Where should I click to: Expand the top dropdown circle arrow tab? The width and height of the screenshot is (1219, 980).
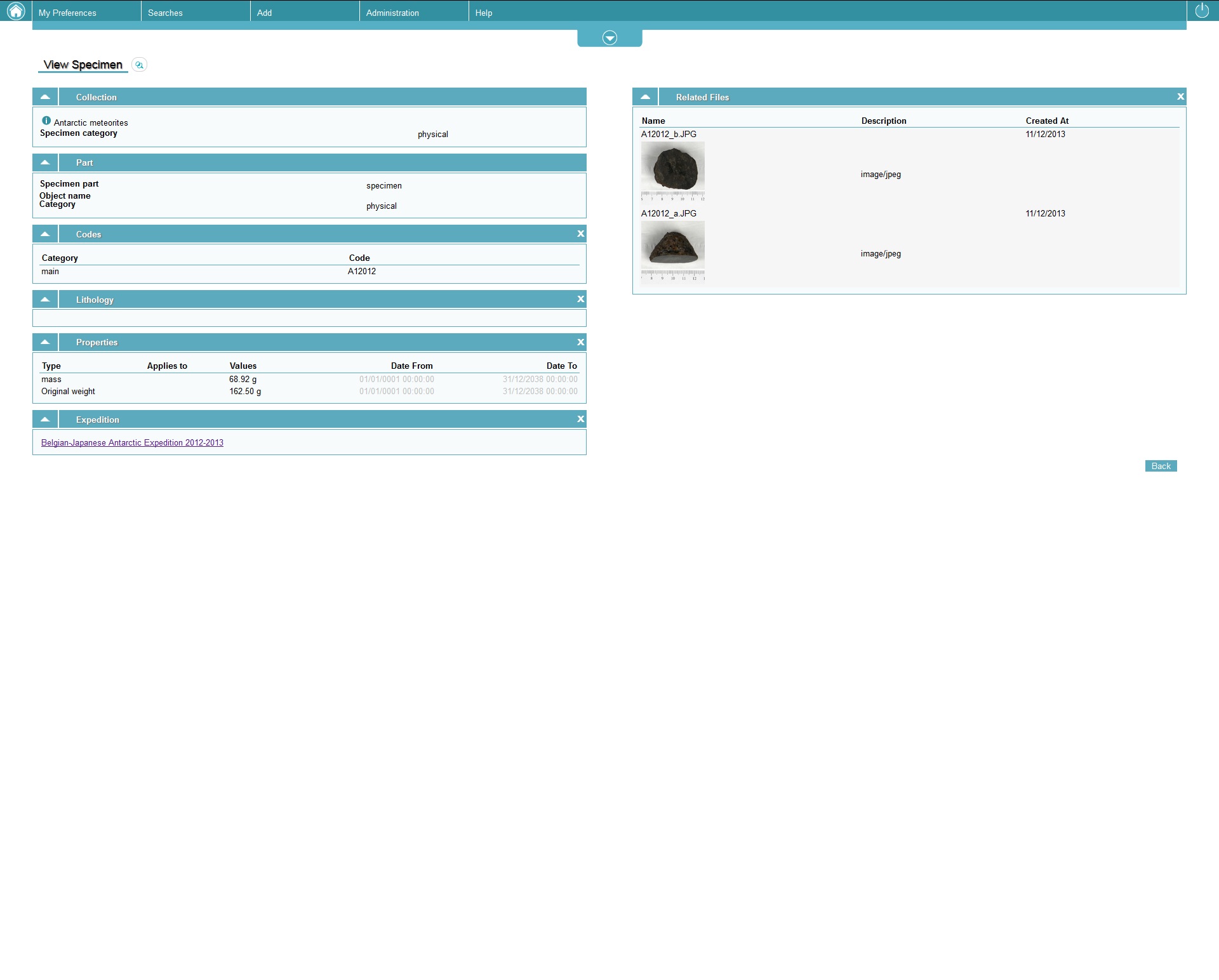609,38
